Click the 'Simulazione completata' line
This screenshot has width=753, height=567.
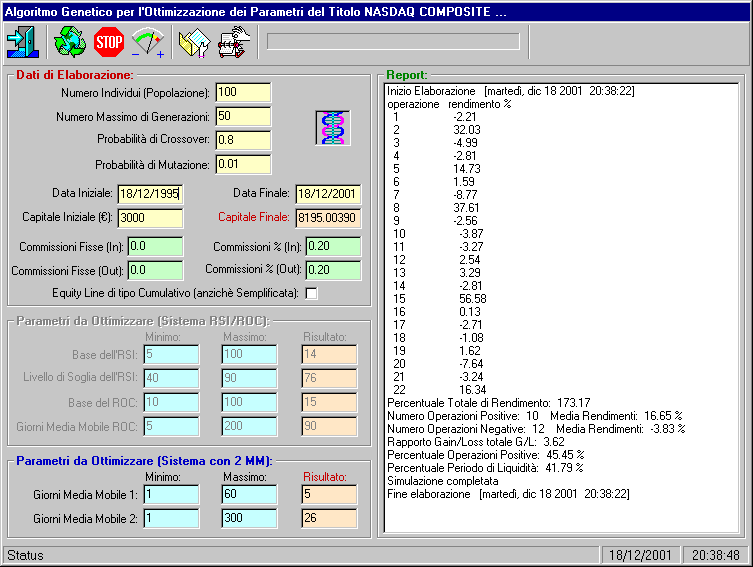[443, 481]
